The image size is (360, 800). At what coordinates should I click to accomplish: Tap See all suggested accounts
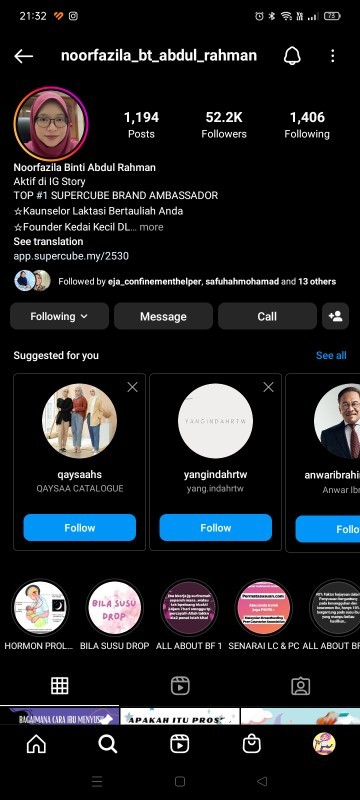point(331,356)
